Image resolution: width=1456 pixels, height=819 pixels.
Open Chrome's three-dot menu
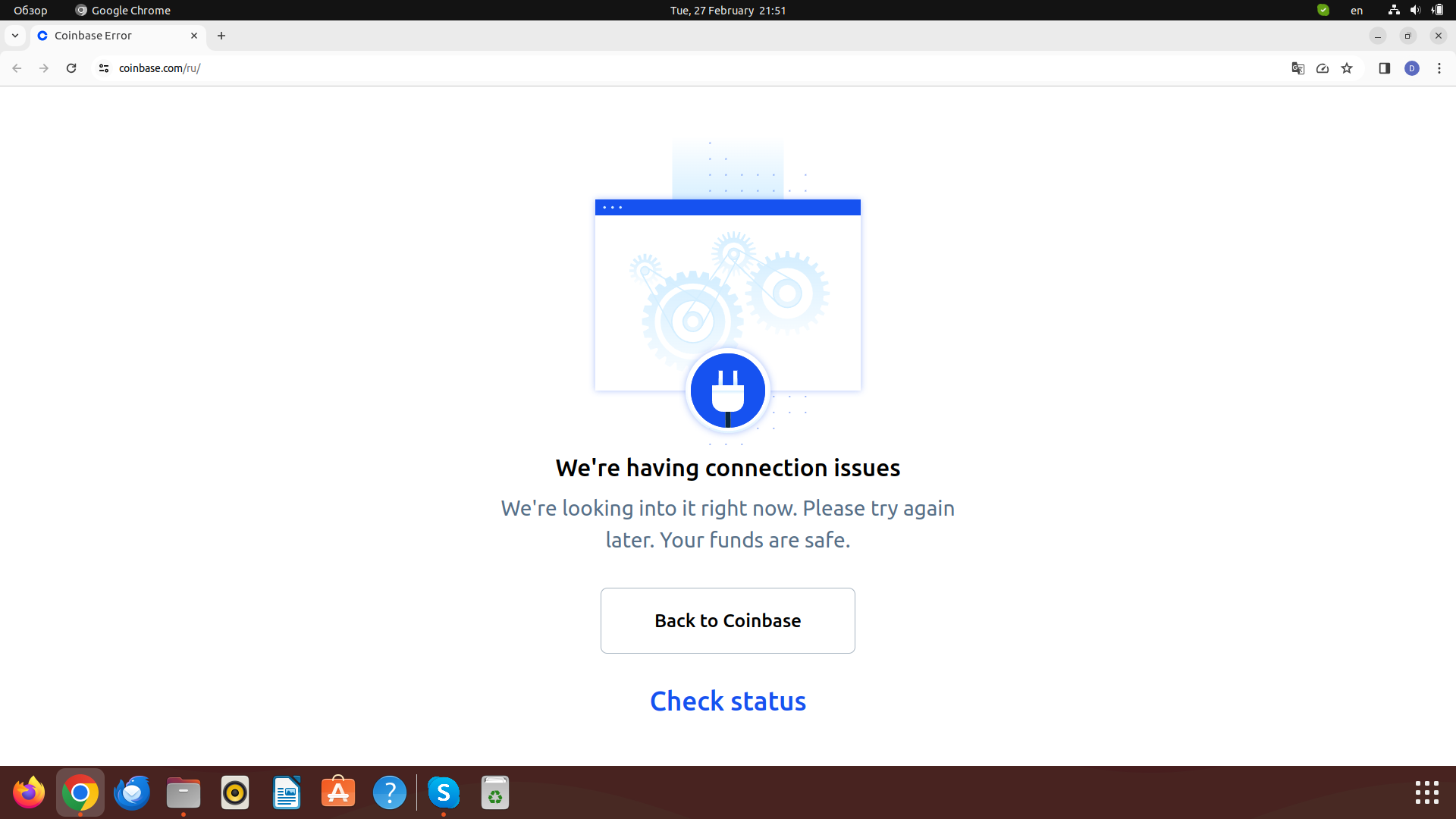[x=1439, y=68]
